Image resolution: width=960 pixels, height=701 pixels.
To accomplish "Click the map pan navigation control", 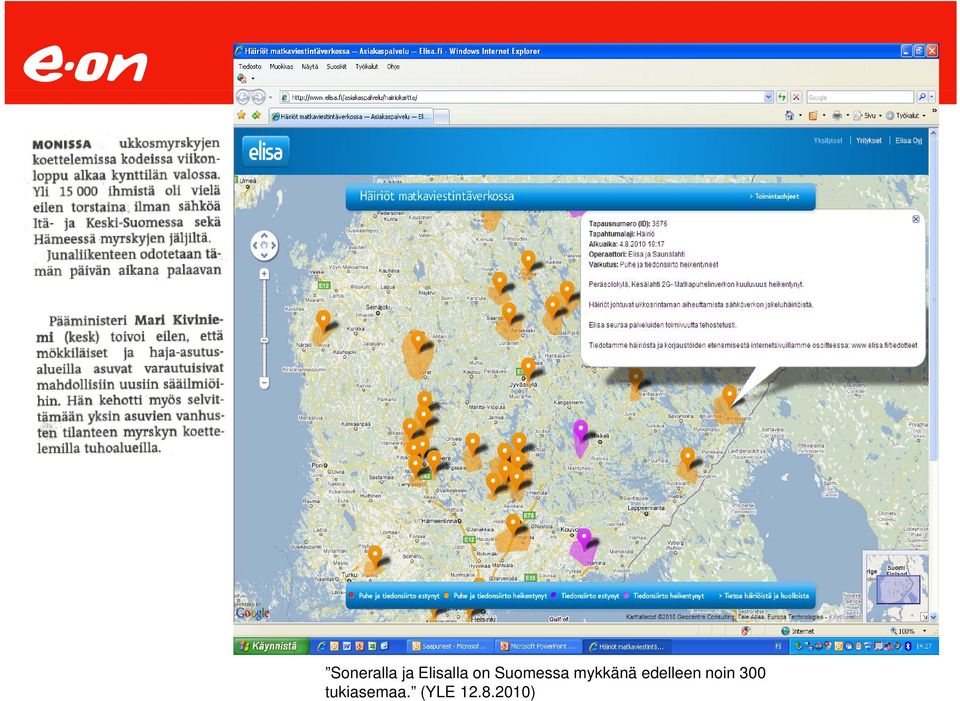I will [x=264, y=246].
